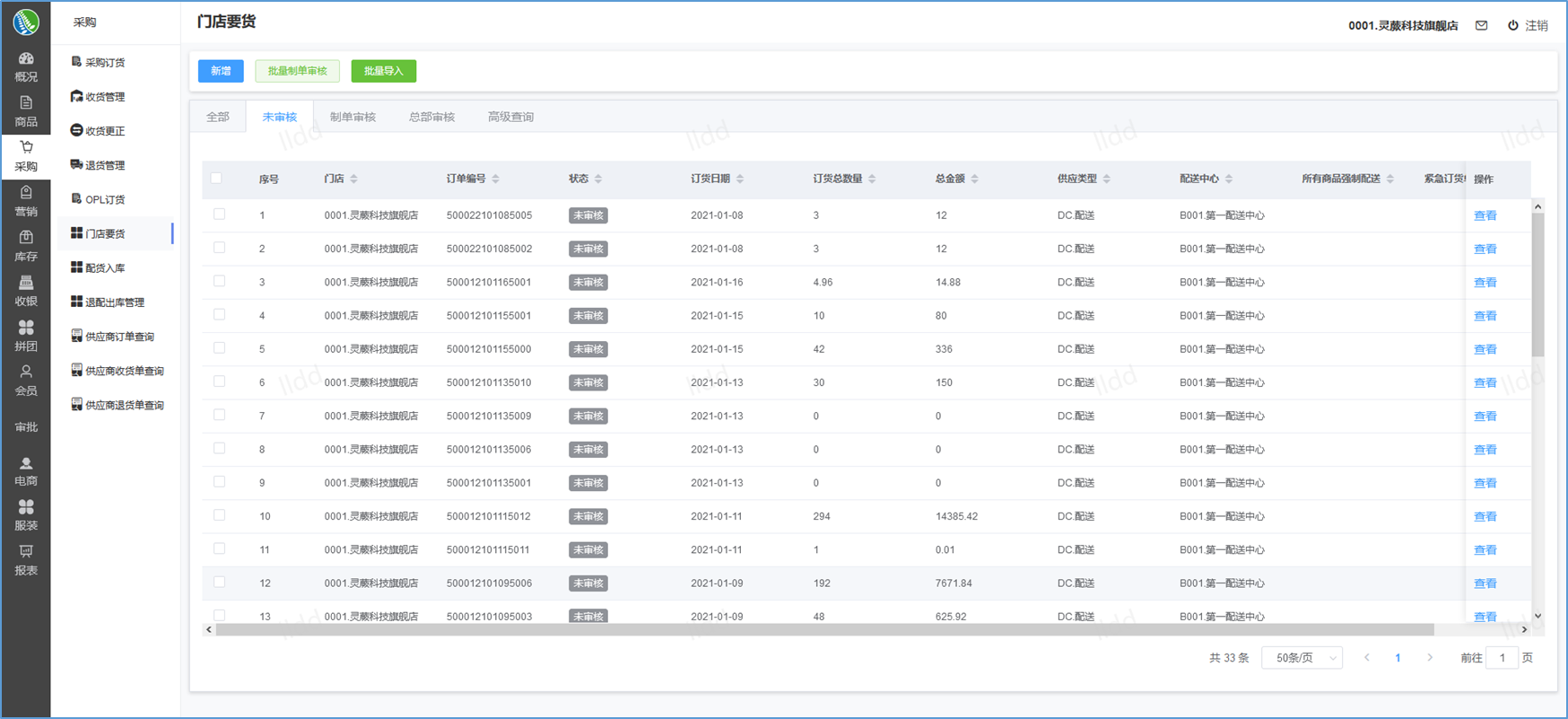
Task: Switch to the 高级查询 tab
Action: coord(510,117)
